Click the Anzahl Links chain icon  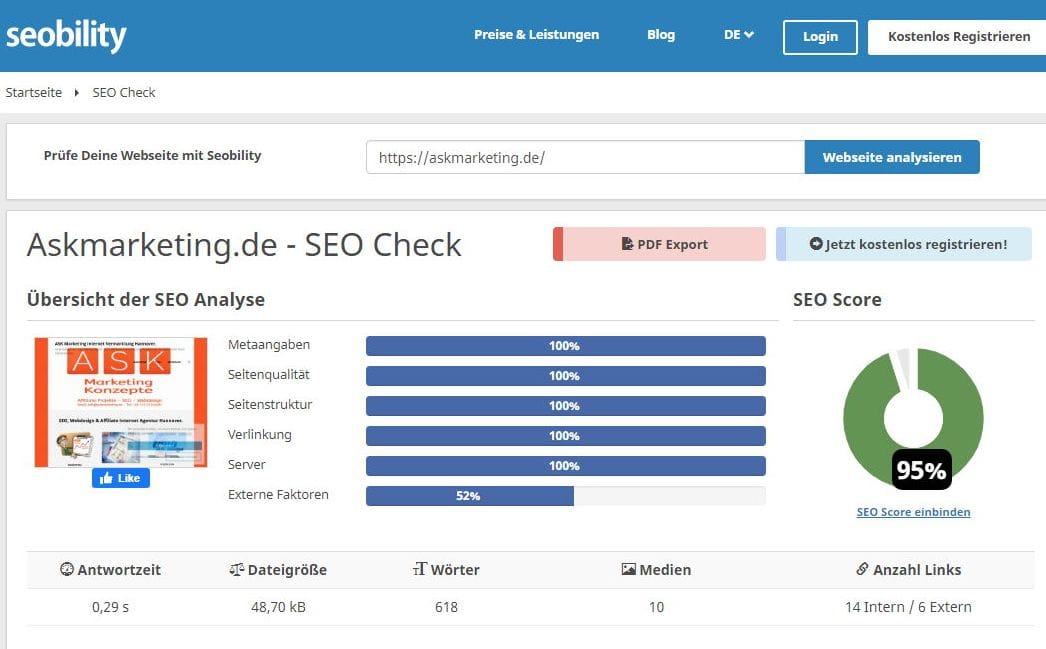click(862, 570)
